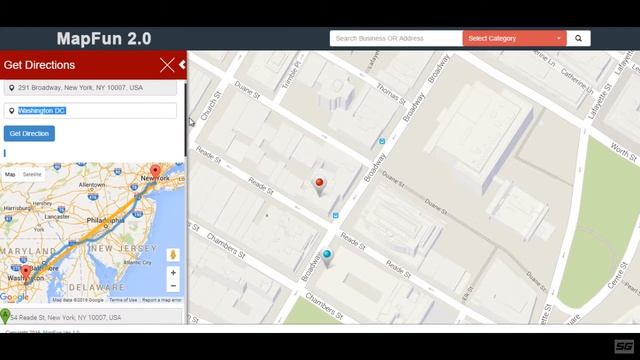Click the red Washington marker on the mini map
Viewport: 640px width, 360px height.
coord(26,272)
